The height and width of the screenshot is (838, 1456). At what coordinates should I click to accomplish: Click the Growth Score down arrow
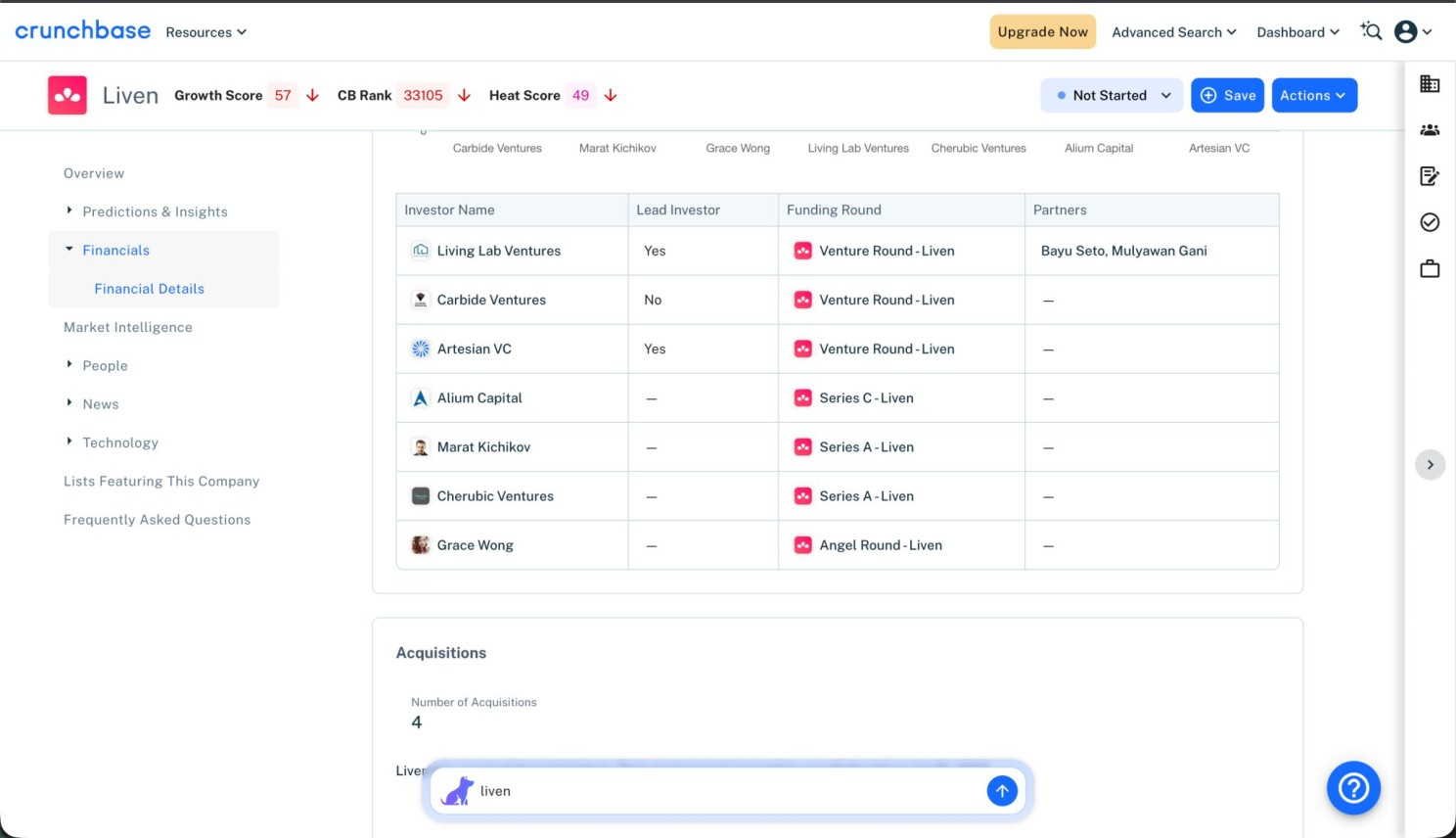[x=313, y=95]
